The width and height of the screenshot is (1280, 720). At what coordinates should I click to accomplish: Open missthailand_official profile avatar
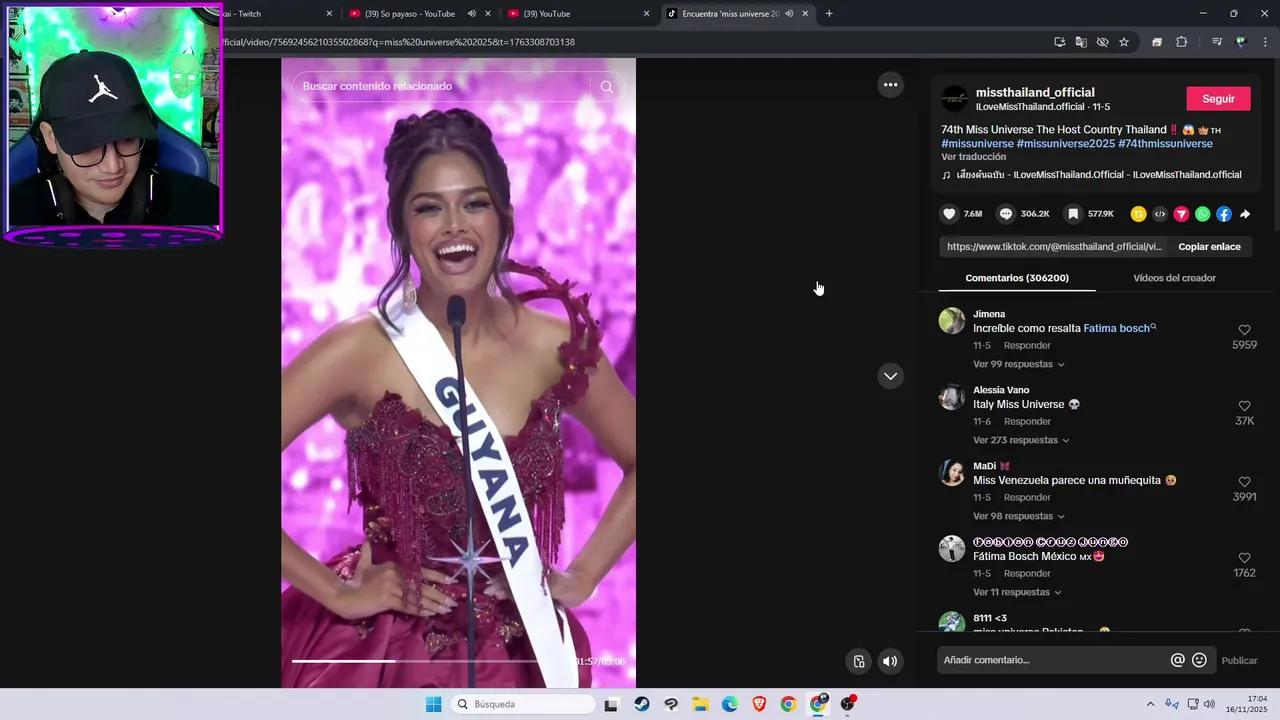click(955, 99)
